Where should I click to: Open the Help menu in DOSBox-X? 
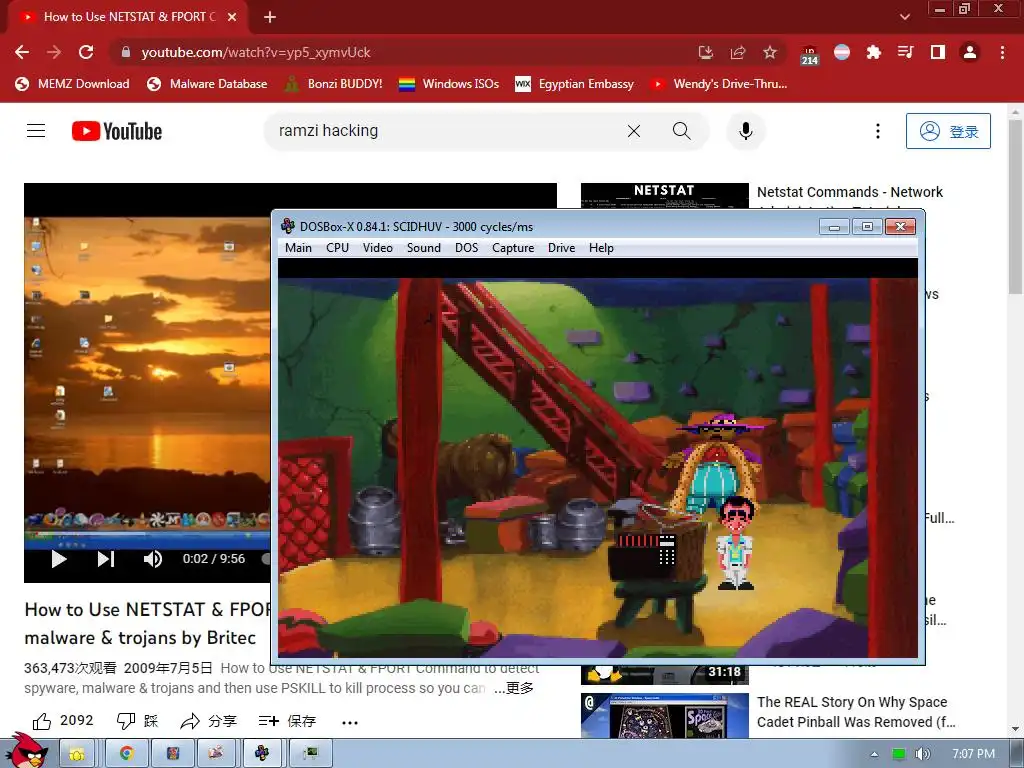click(x=601, y=248)
